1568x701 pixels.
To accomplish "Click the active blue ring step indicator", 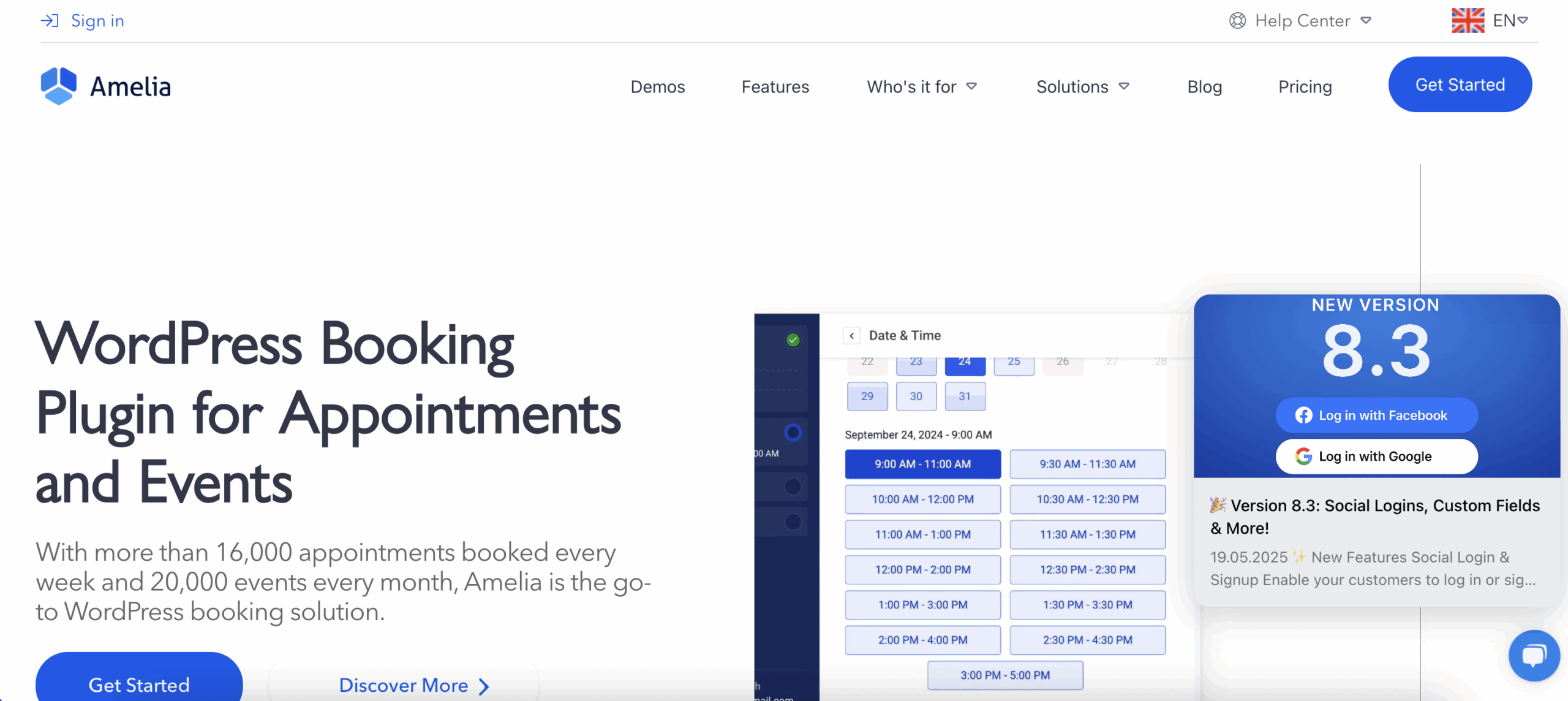I will (793, 433).
